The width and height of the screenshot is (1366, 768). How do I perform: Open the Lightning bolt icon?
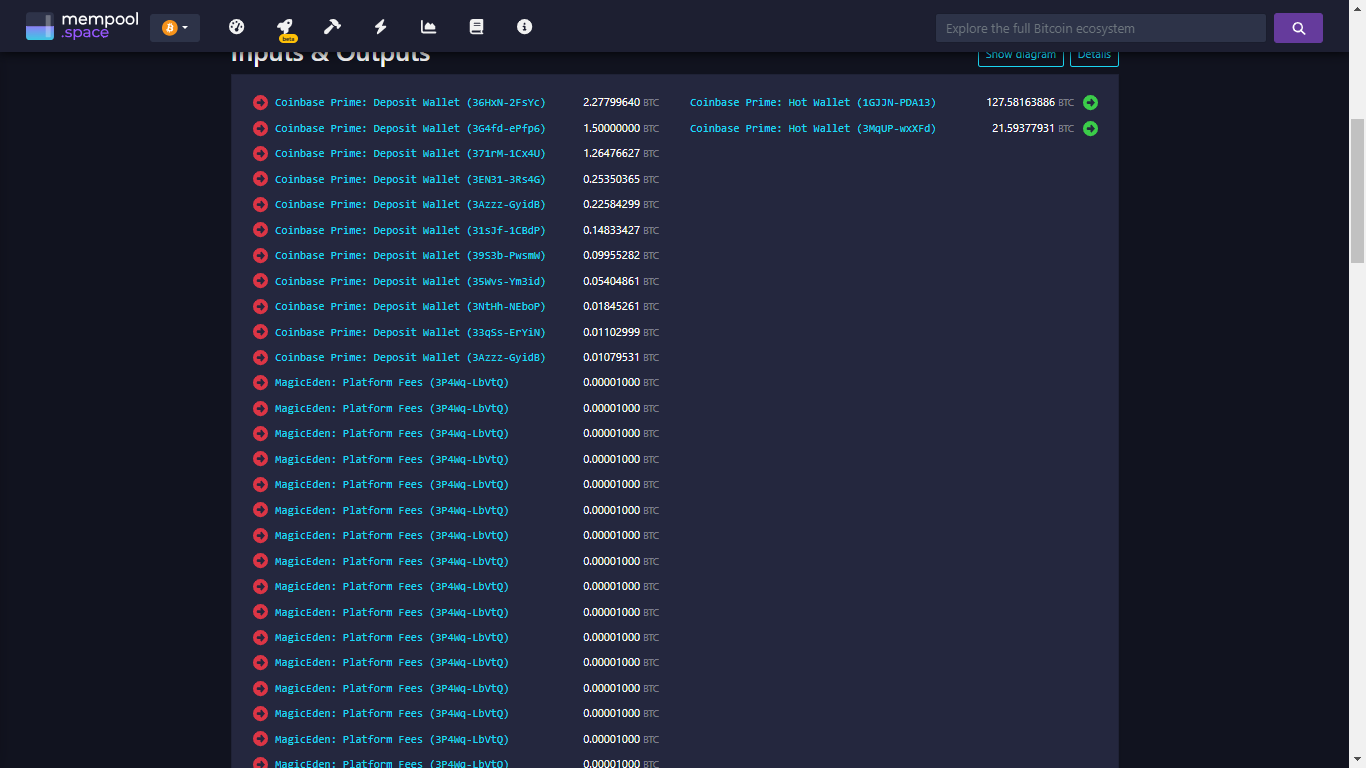point(380,27)
